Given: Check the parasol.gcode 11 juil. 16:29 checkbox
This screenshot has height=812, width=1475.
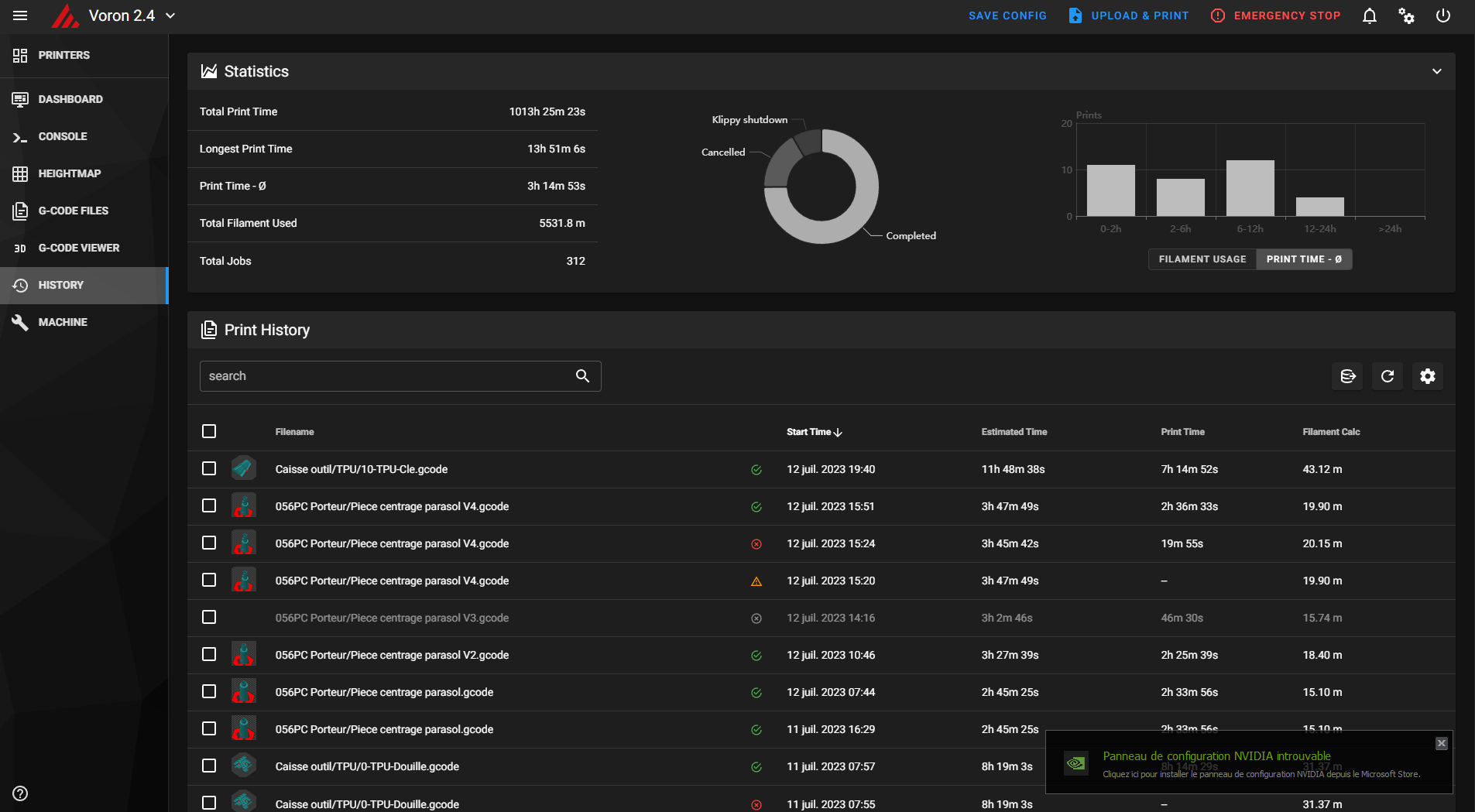Looking at the screenshot, I should (209, 728).
